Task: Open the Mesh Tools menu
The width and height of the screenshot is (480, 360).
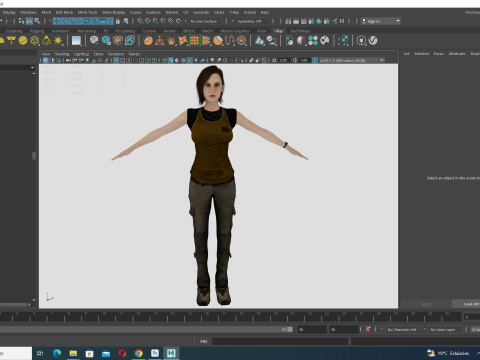Action: tap(87, 12)
